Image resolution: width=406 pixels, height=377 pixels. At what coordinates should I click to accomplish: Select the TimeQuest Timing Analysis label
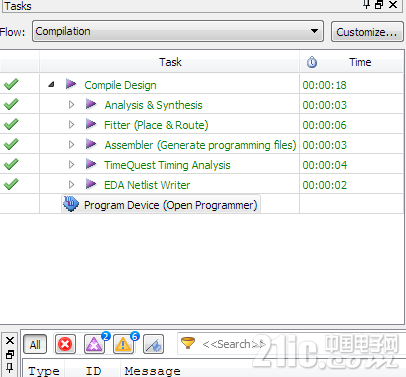(167, 165)
